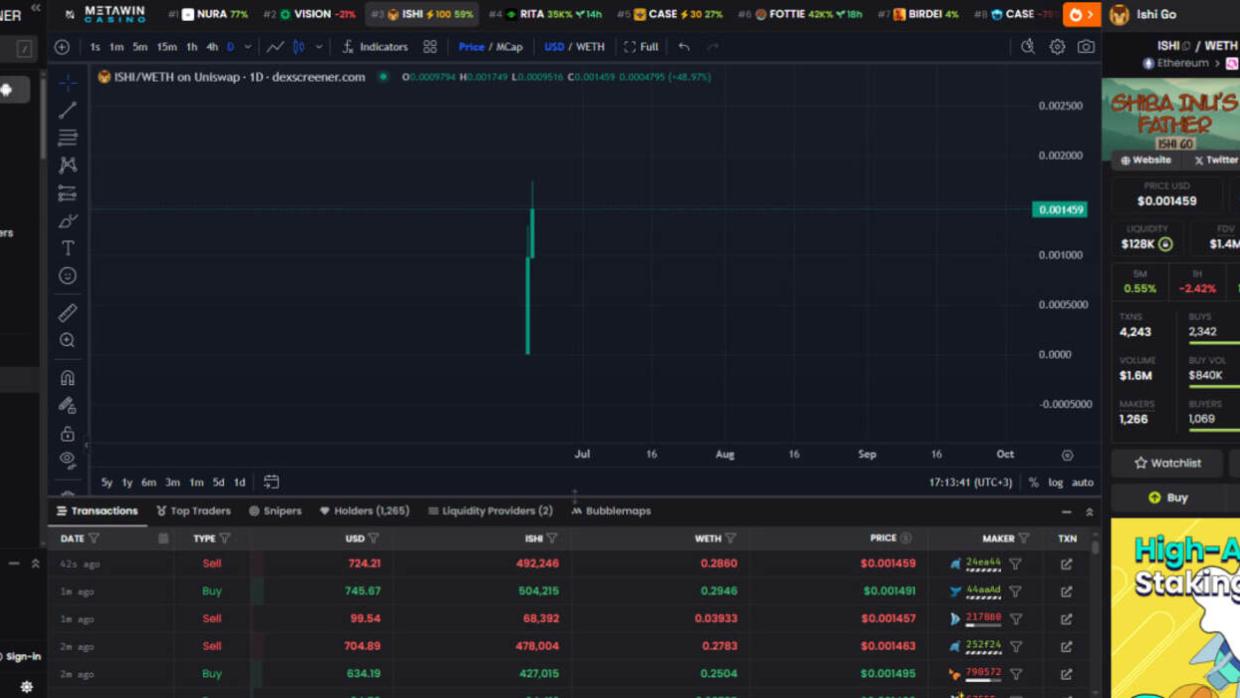Filter by maker 24ea44
1240x698 pixels.
click(1015, 564)
